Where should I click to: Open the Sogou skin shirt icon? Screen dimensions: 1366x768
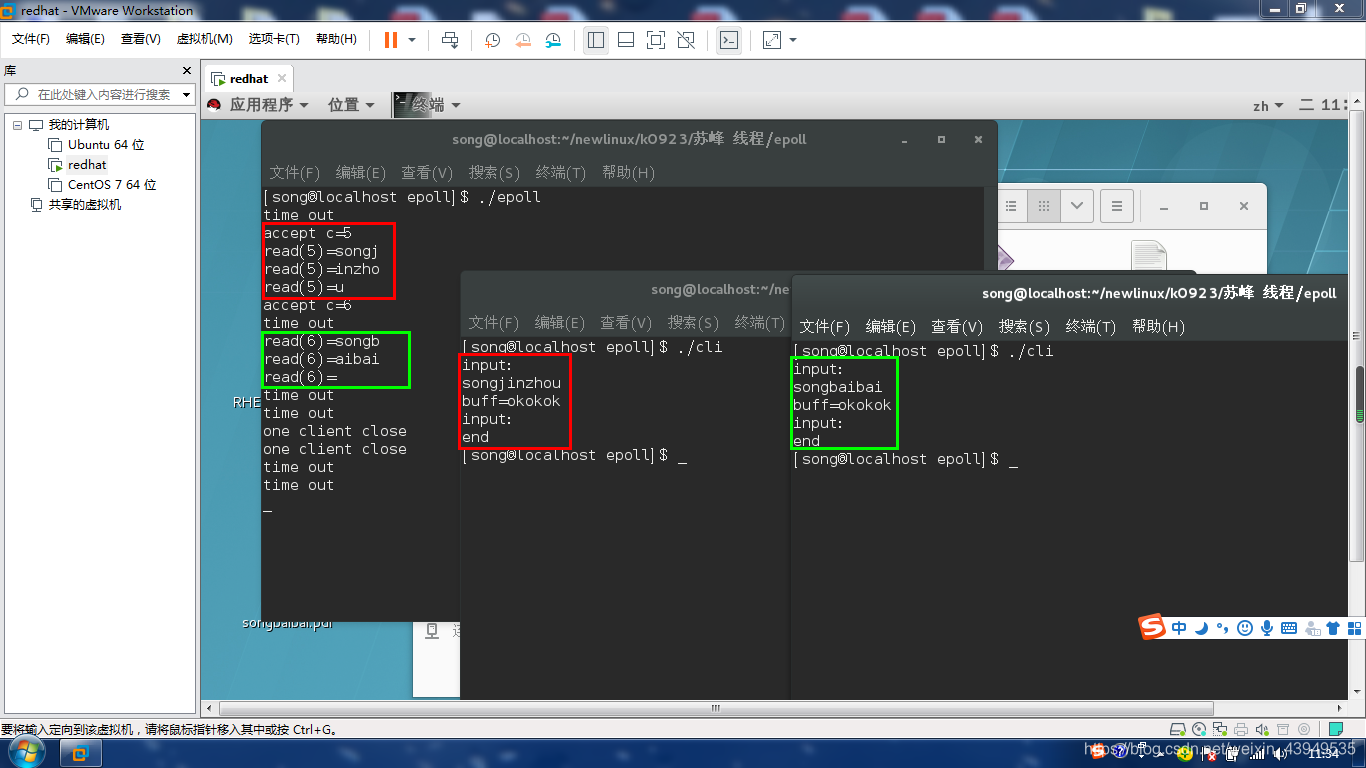click(1333, 628)
